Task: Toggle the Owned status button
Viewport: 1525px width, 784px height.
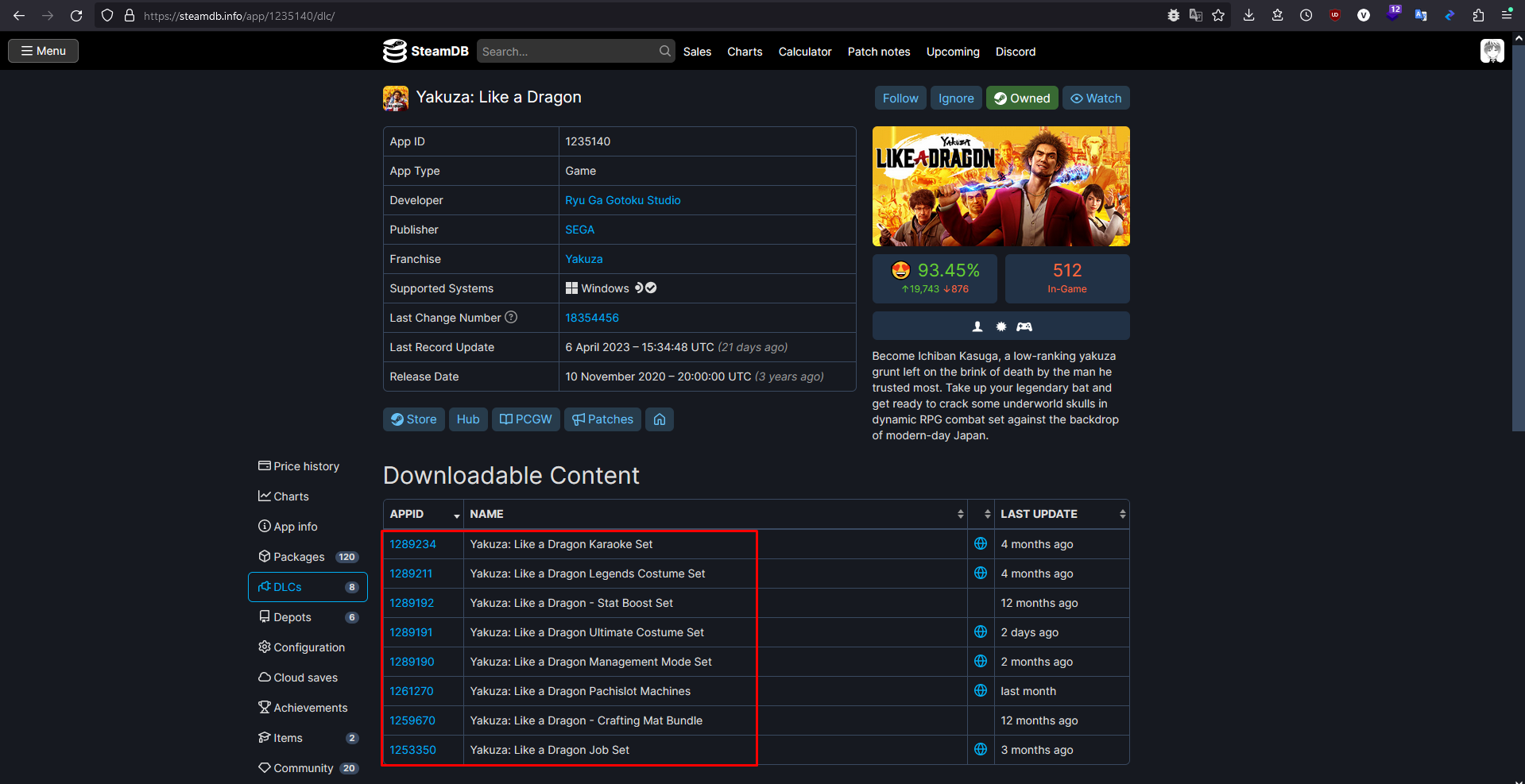Action: 1022,98
